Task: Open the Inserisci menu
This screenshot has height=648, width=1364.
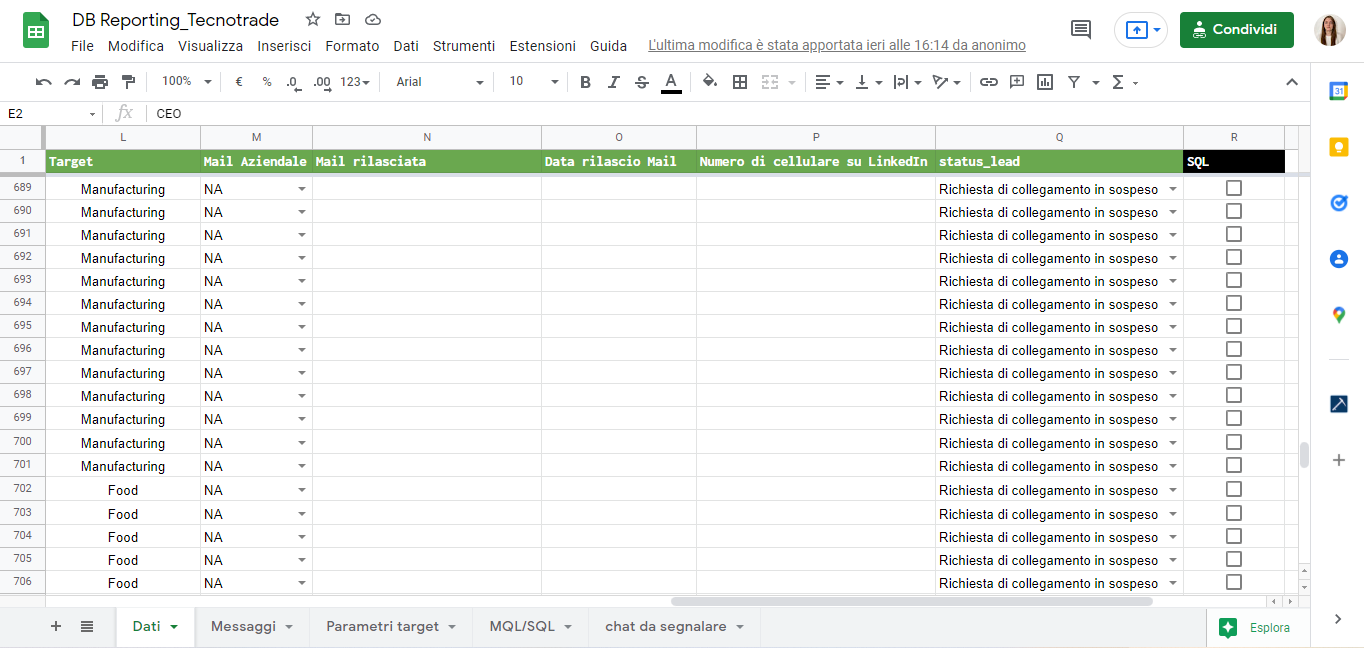Action: 284,46
